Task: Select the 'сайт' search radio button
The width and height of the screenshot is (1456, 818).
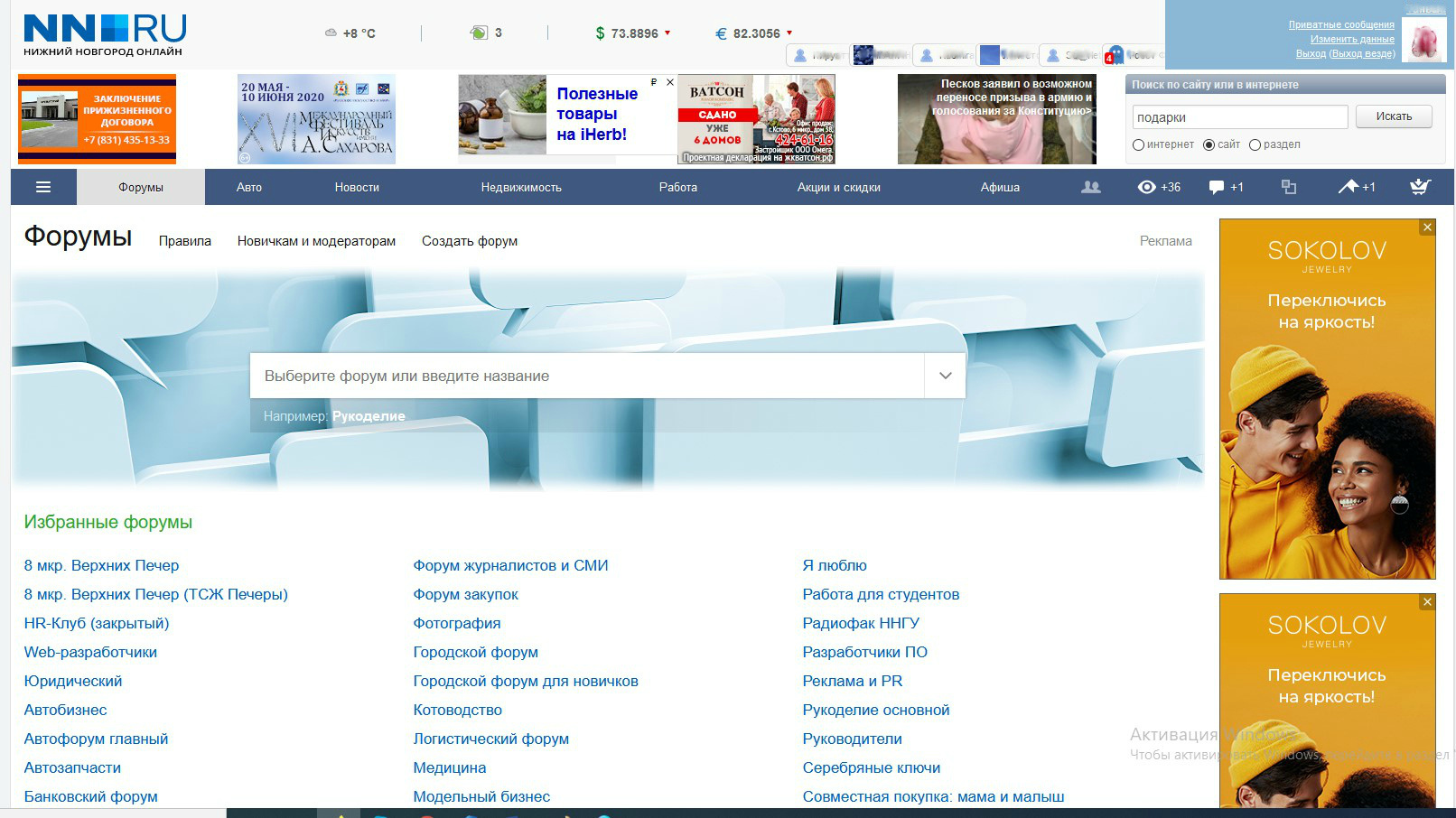Action: click(1209, 144)
